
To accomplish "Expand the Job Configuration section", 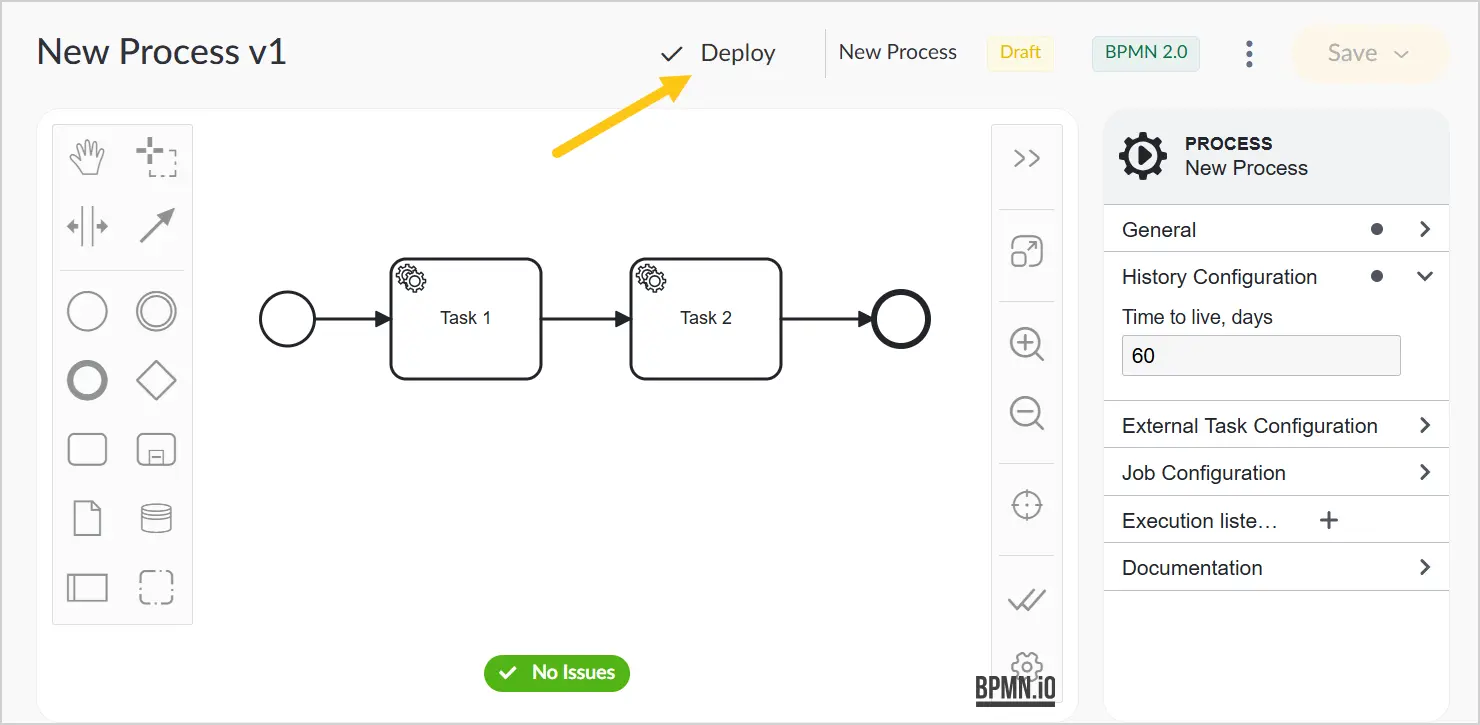I will click(1276, 473).
